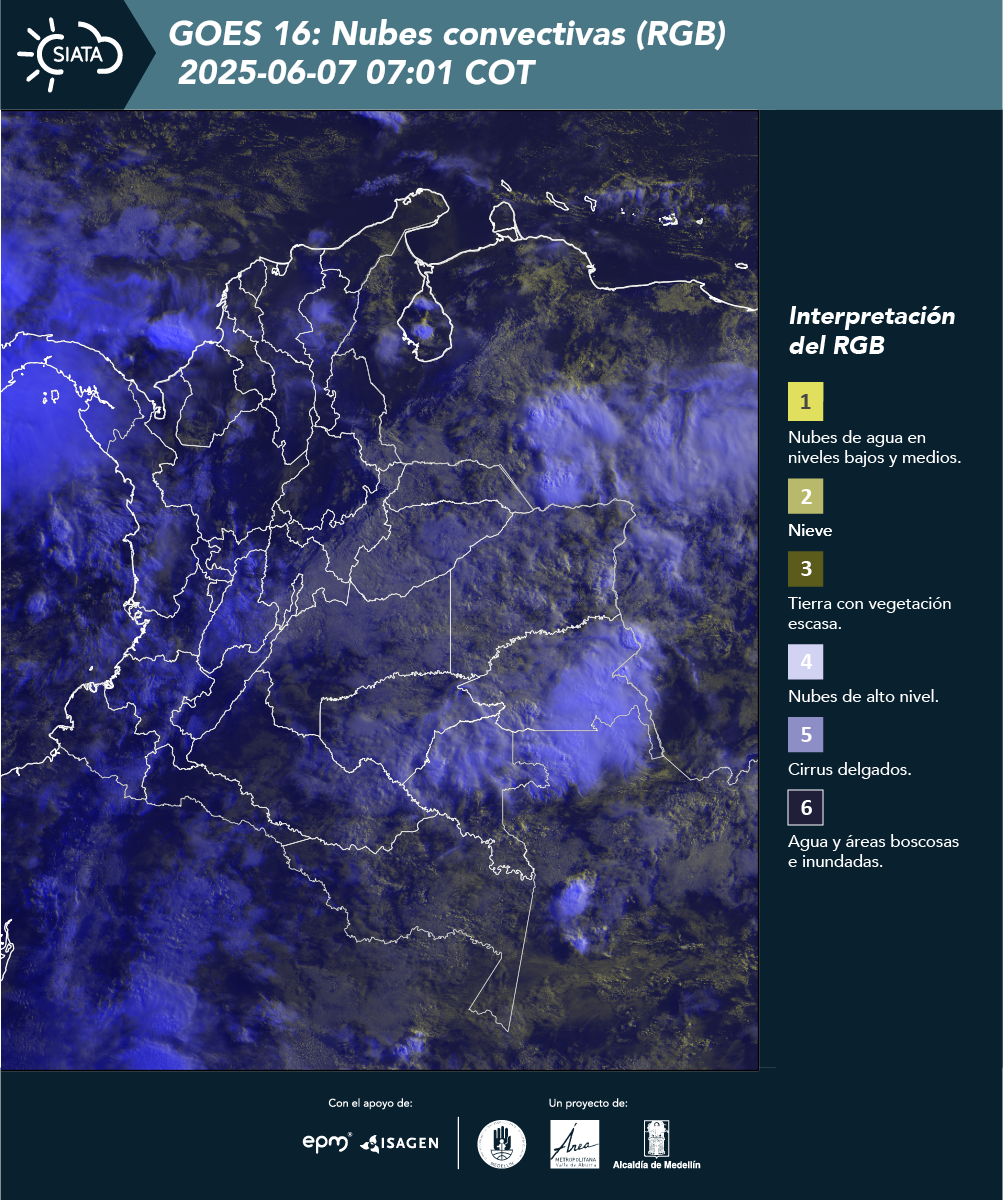Select yellow legend swatch number 1
Viewport: 1003px width, 1200px height.
click(x=805, y=402)
